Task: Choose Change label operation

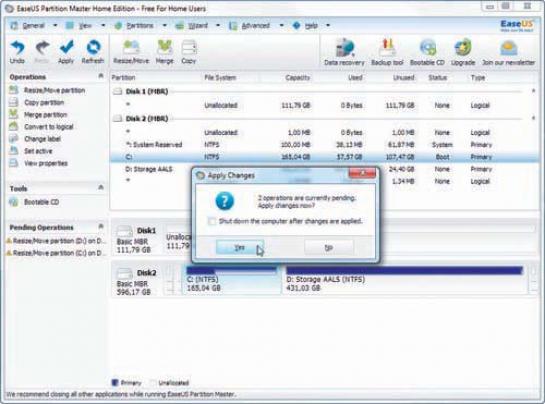Action: pos(42,139)
